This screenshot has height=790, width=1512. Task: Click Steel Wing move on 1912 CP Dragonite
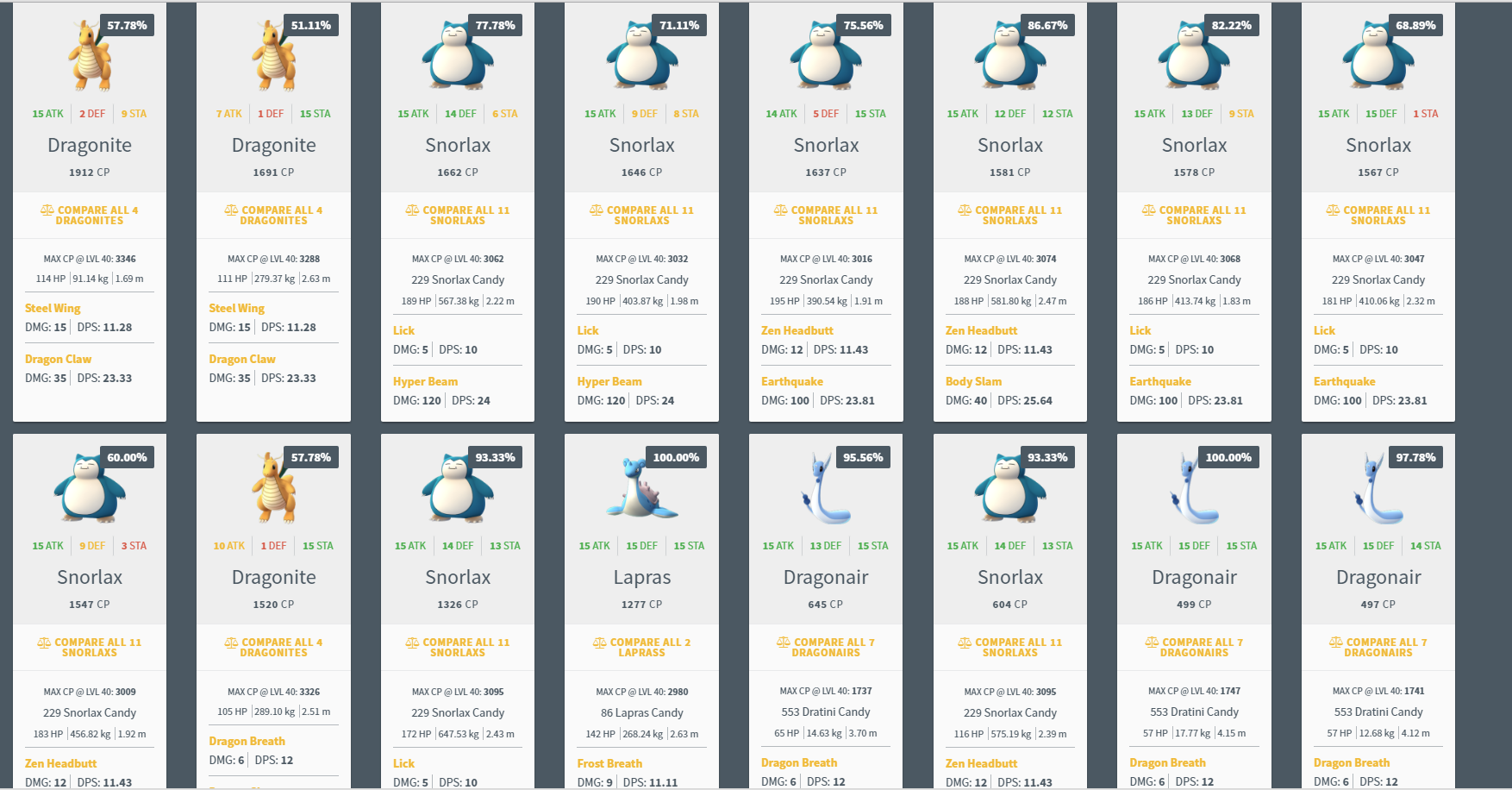[53, 308]
